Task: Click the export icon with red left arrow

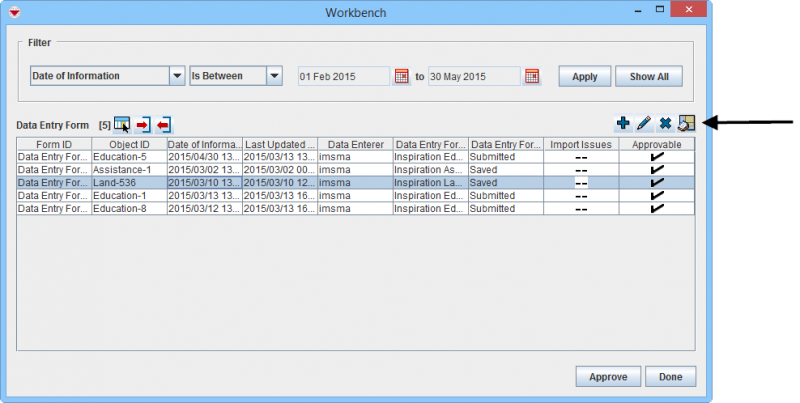Action: [164, 124]
